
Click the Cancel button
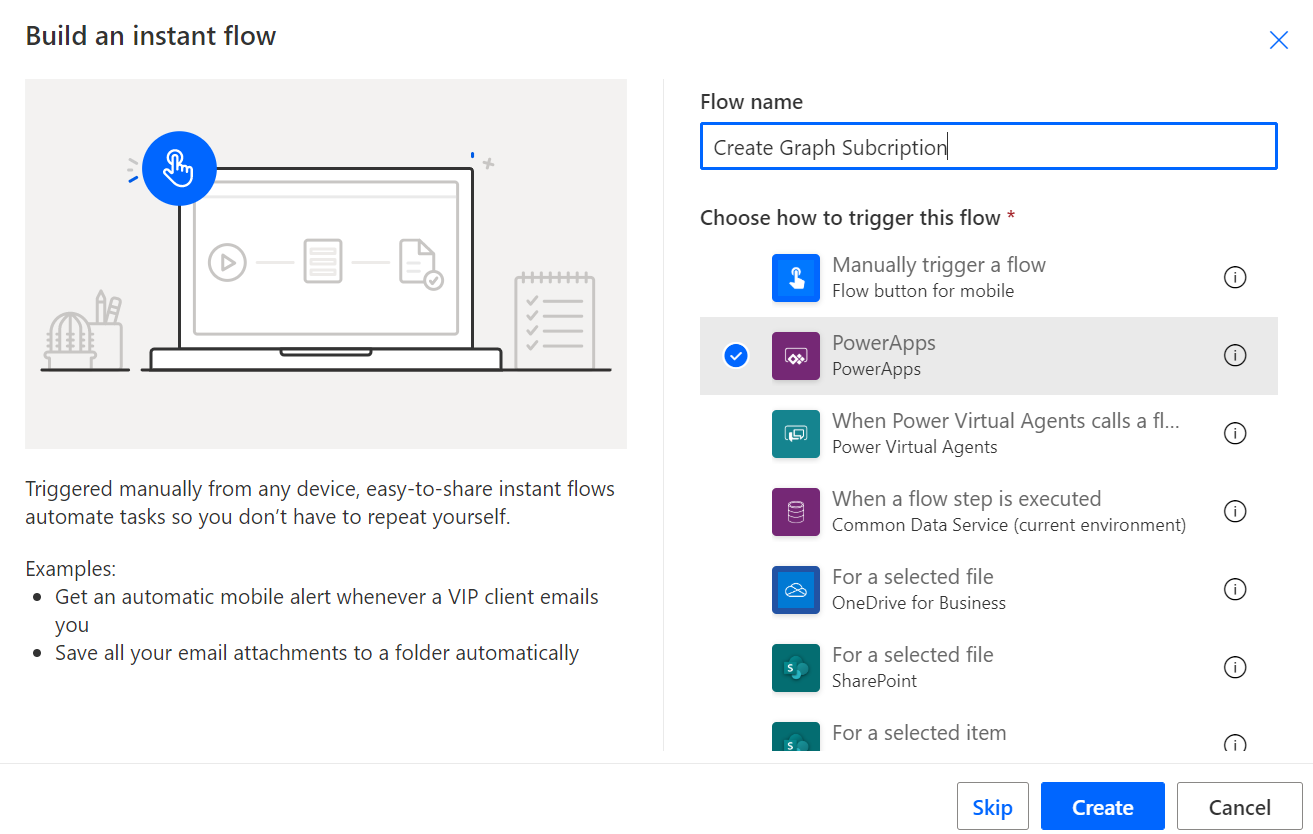1240,807
